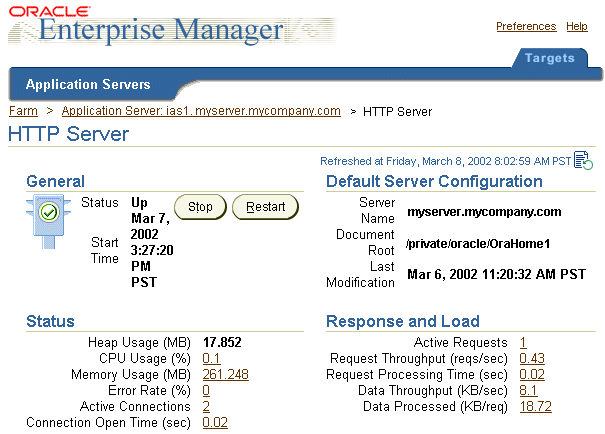
Task: Click the Oracle Enterprise Manager logo
Action: (x=172, y=26)
